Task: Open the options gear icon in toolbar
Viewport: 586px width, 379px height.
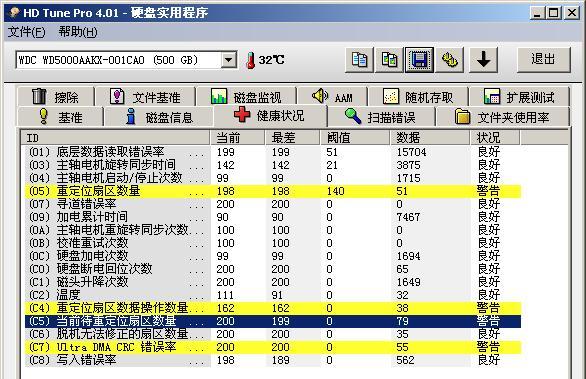Action: pyautogui.click(x=450, y=60)
